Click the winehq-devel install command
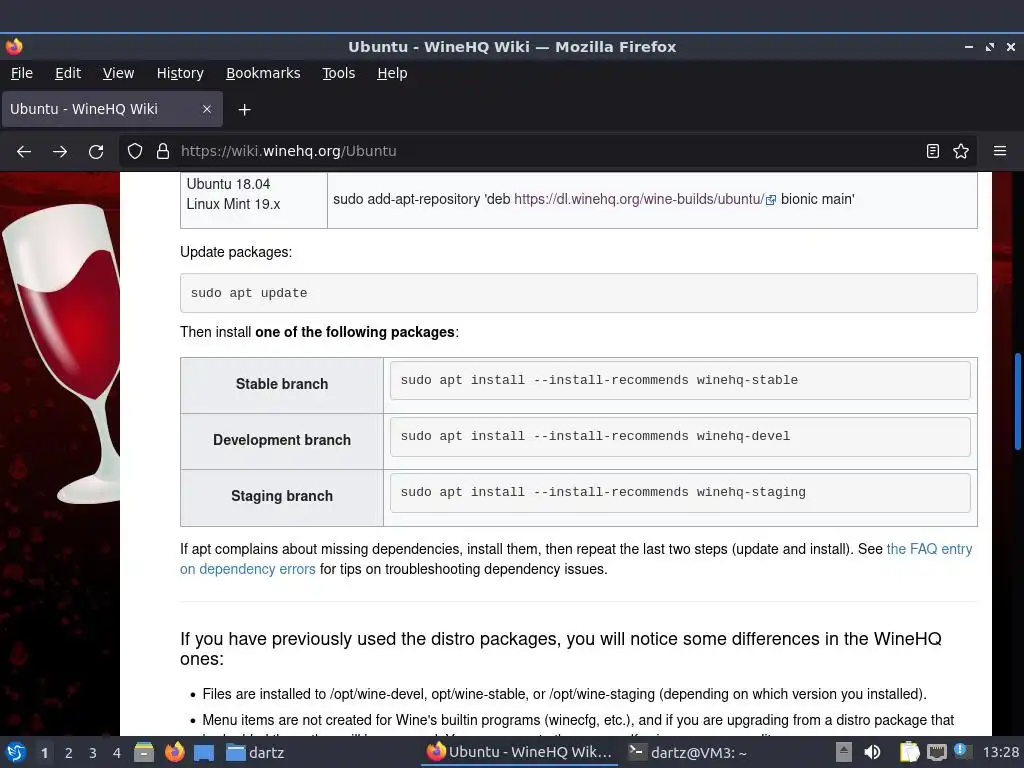This screenshot has width=1024, height=768. pos(680,436)
